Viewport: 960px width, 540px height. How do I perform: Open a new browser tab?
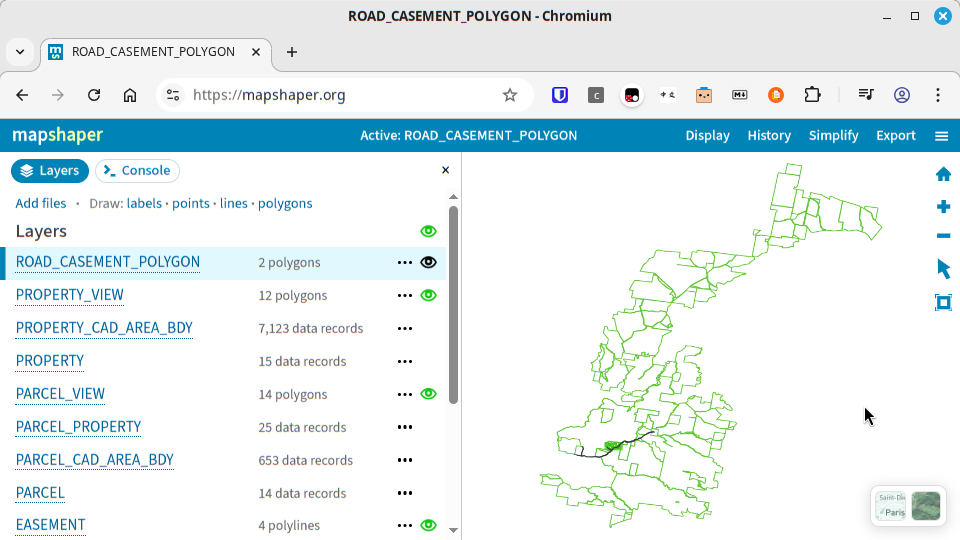(x=292, y=52)
